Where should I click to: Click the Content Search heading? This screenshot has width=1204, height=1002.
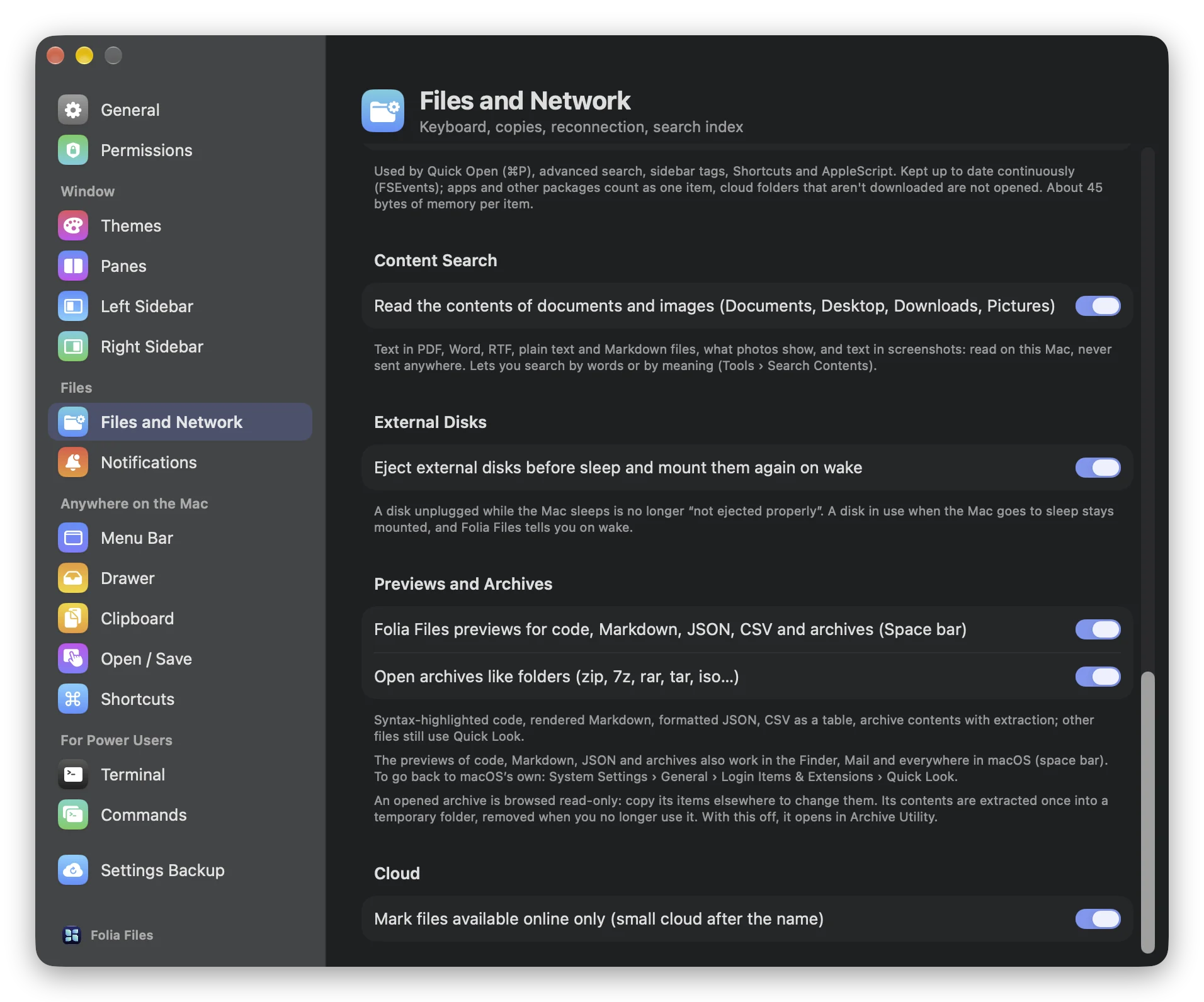point(435,261)
